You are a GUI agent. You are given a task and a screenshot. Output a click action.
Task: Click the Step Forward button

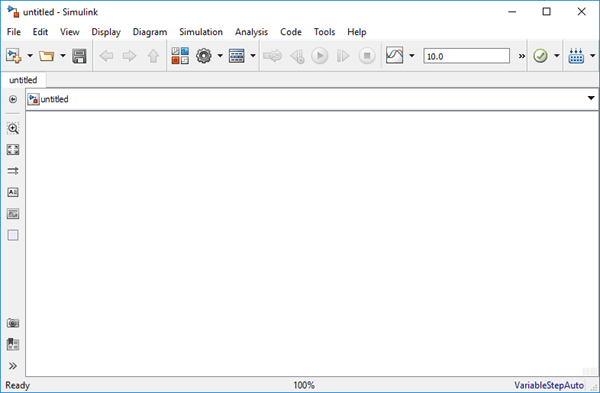tap(343, 56)
